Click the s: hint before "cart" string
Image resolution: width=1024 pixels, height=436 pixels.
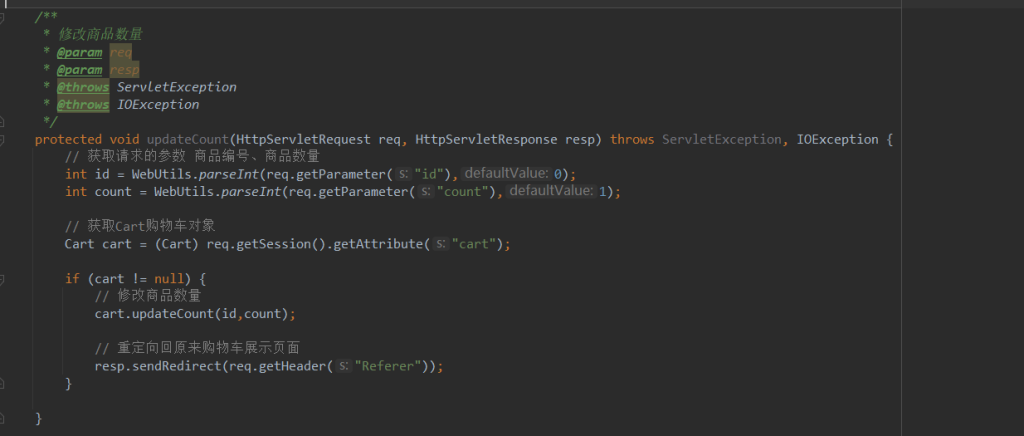click(x=441, y=244)
